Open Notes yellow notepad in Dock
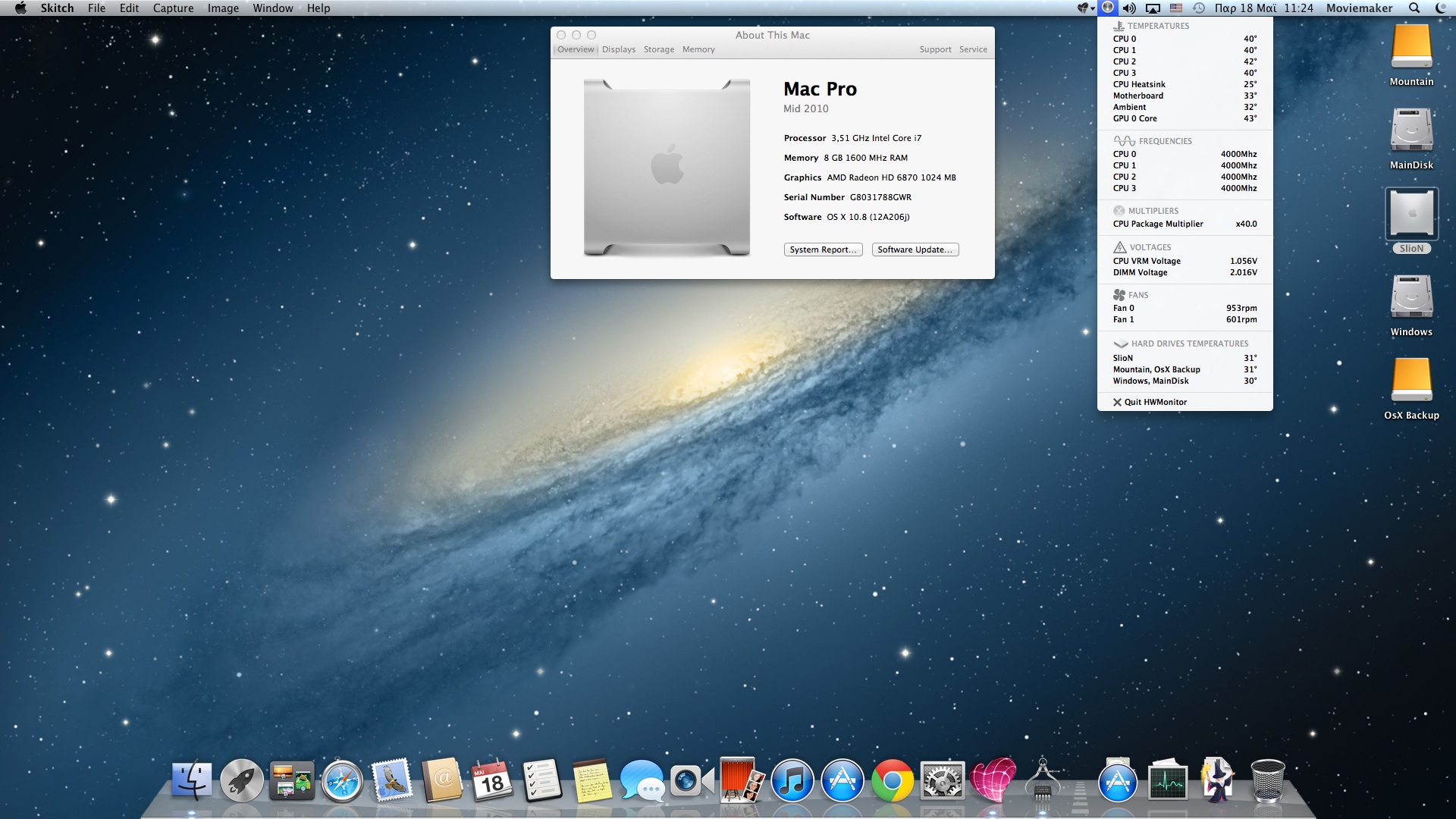This screenshot has height=819, width=1456. (592, 780)
